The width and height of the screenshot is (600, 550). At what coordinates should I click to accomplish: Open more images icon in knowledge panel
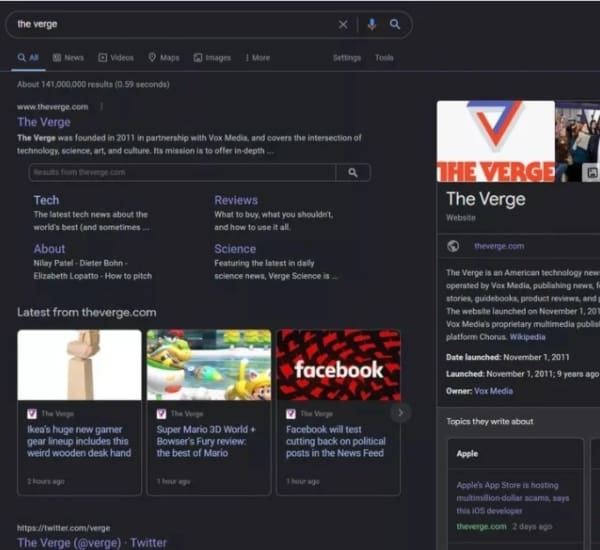591,173
